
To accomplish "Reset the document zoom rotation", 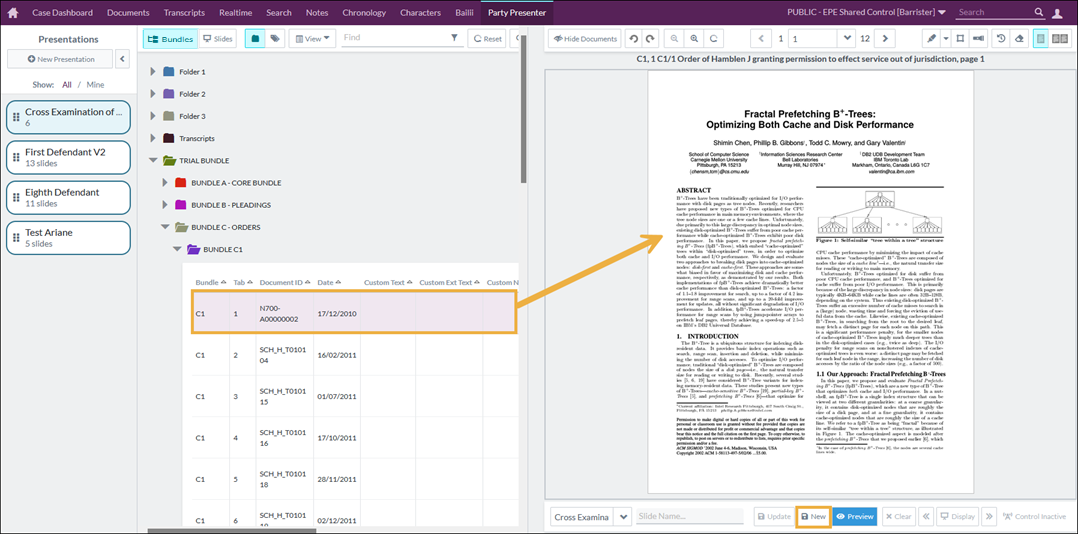I will [x=714, y=38].
